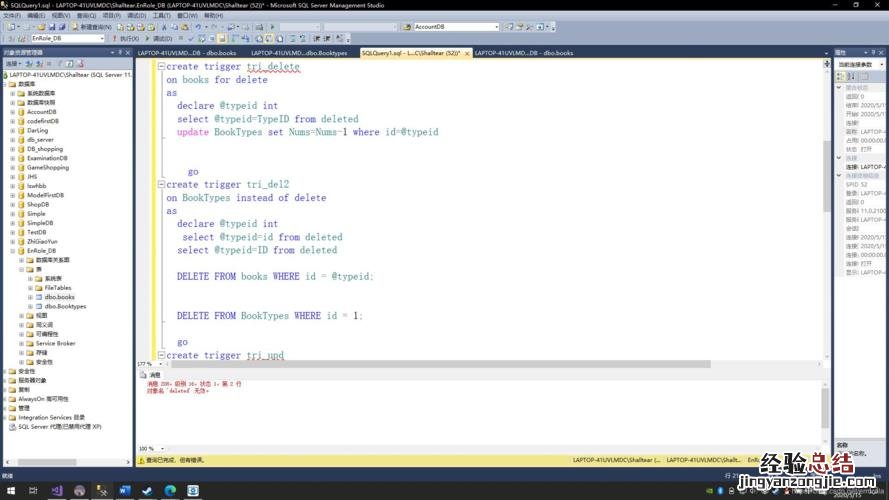889x500 pixels.
Task: Open Microsoft Edge from the taskbar
Action: pos(171,491)
